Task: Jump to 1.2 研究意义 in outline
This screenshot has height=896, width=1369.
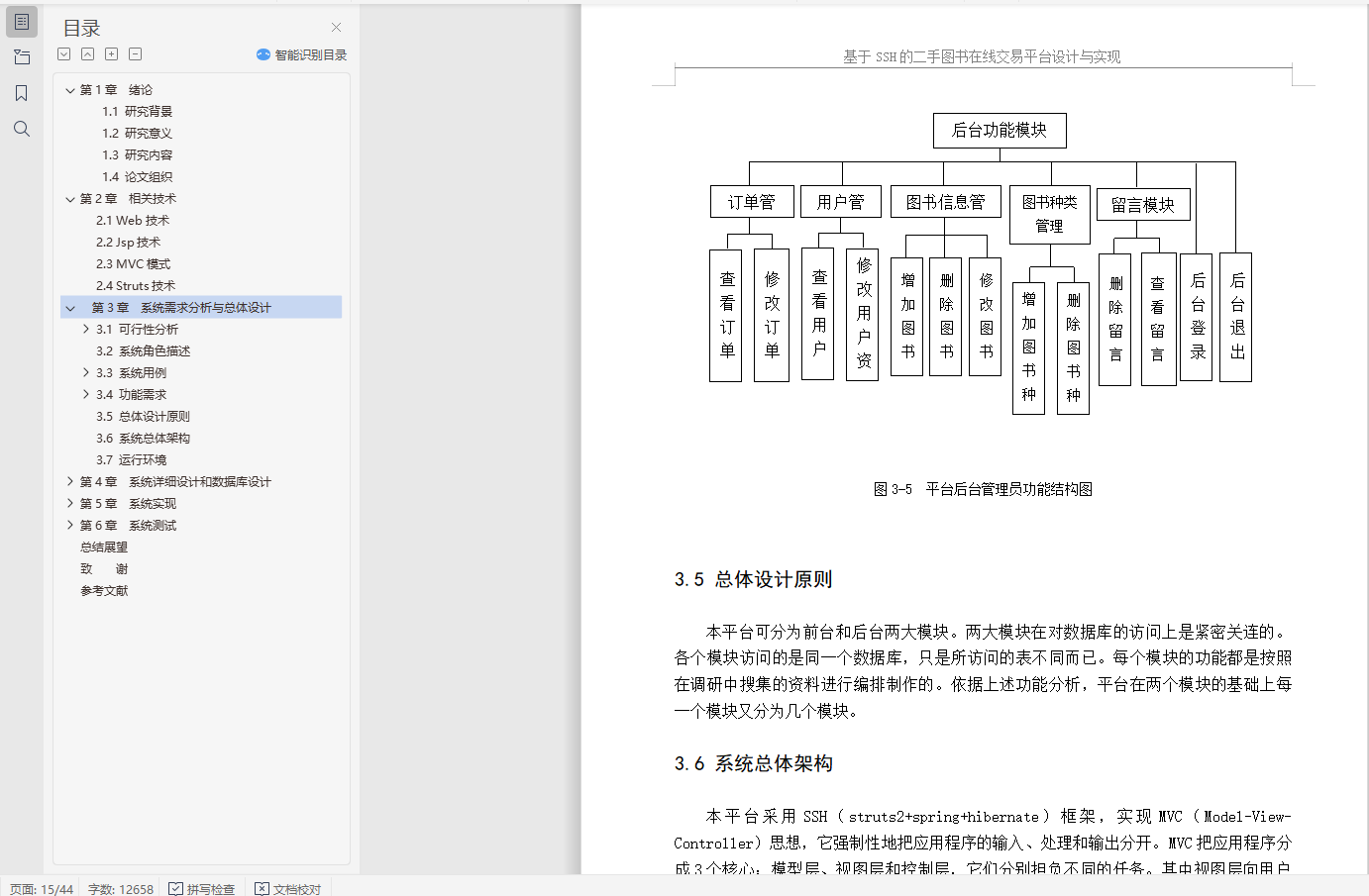Action: 137,134
